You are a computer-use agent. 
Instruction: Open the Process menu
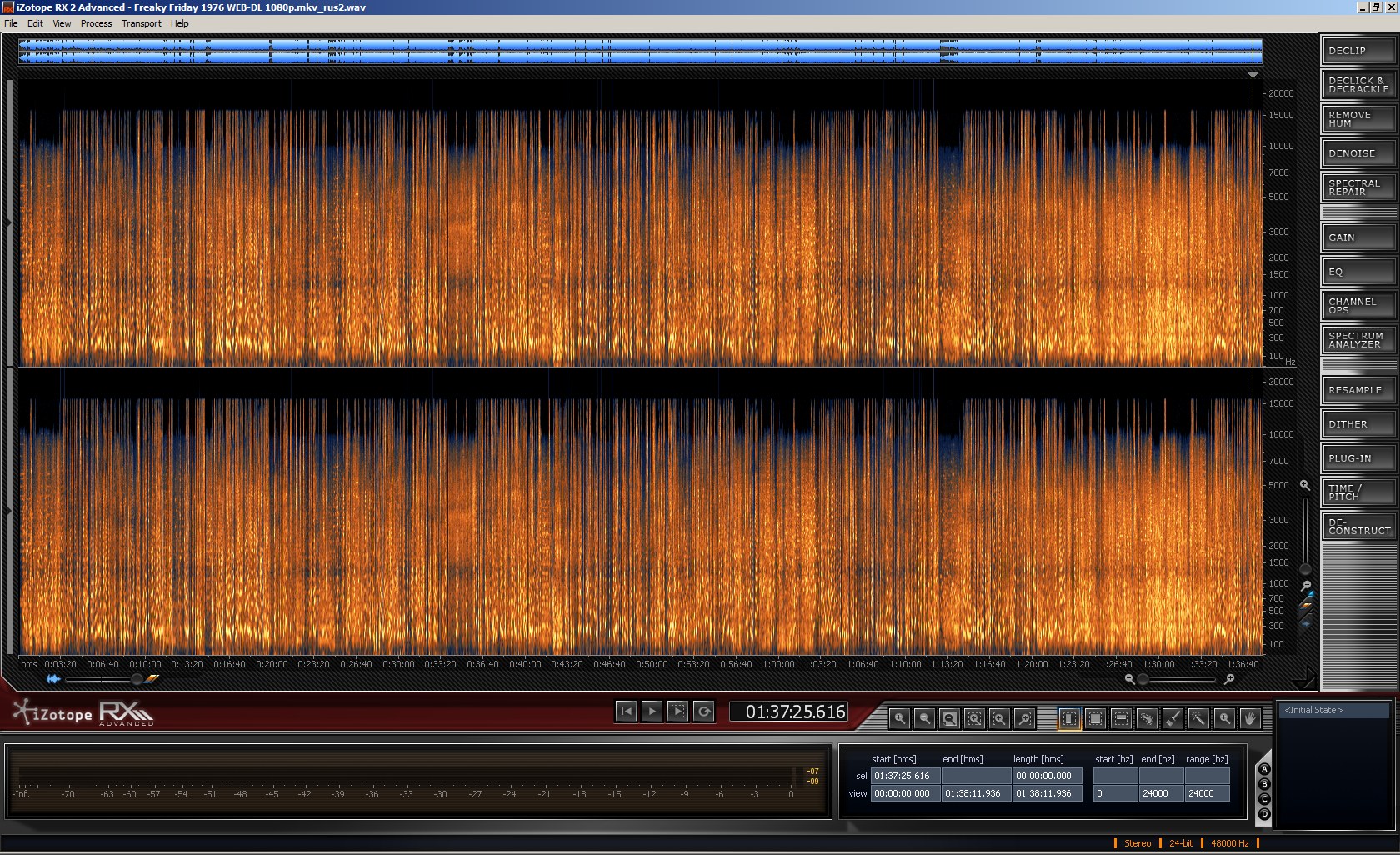96,23
